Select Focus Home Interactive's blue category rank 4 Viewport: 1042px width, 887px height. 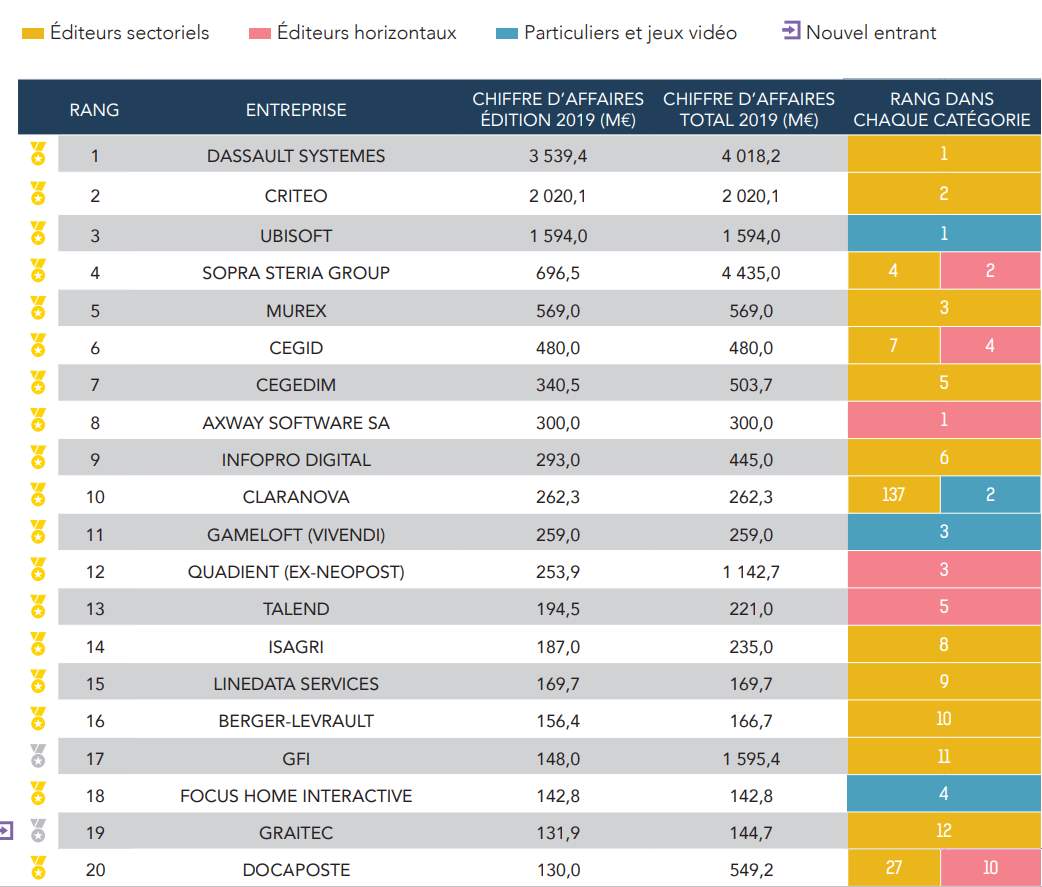point(944,793)
